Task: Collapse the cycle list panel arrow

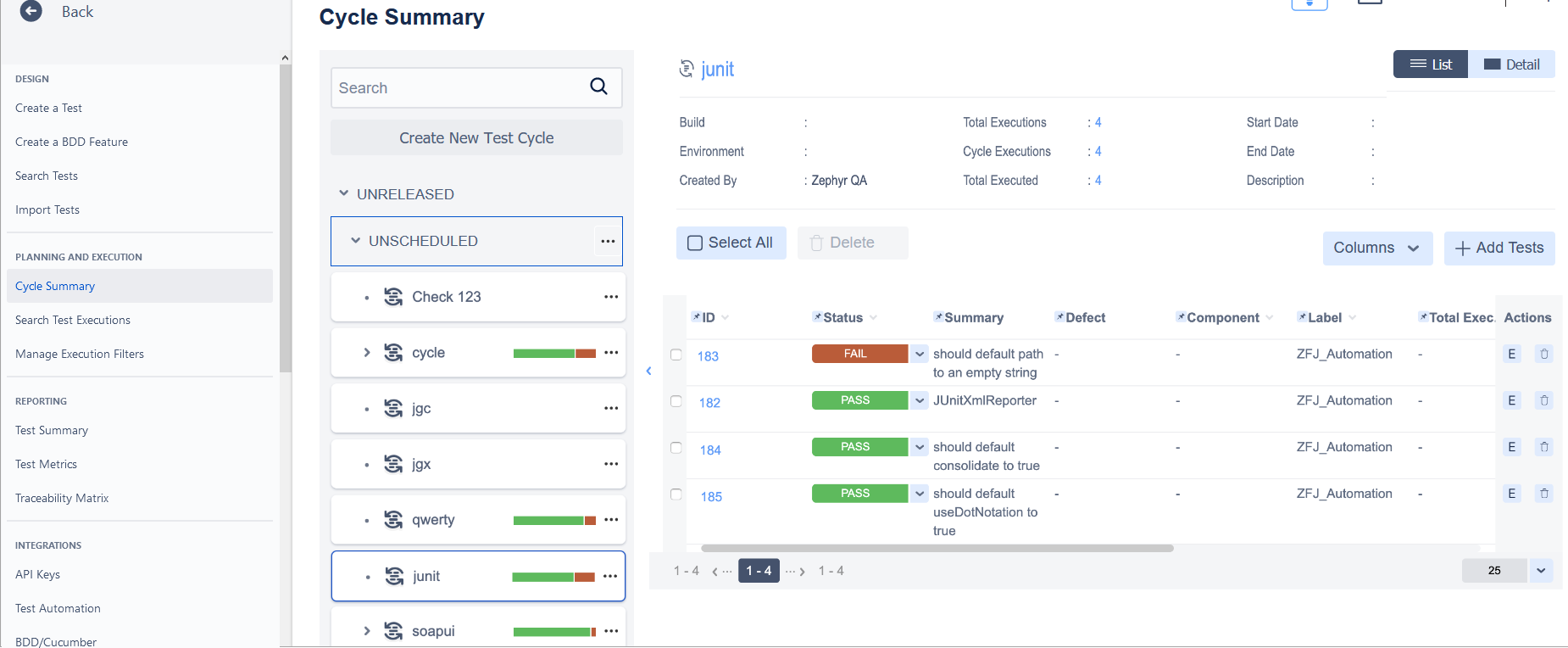Action: [648, 371]
